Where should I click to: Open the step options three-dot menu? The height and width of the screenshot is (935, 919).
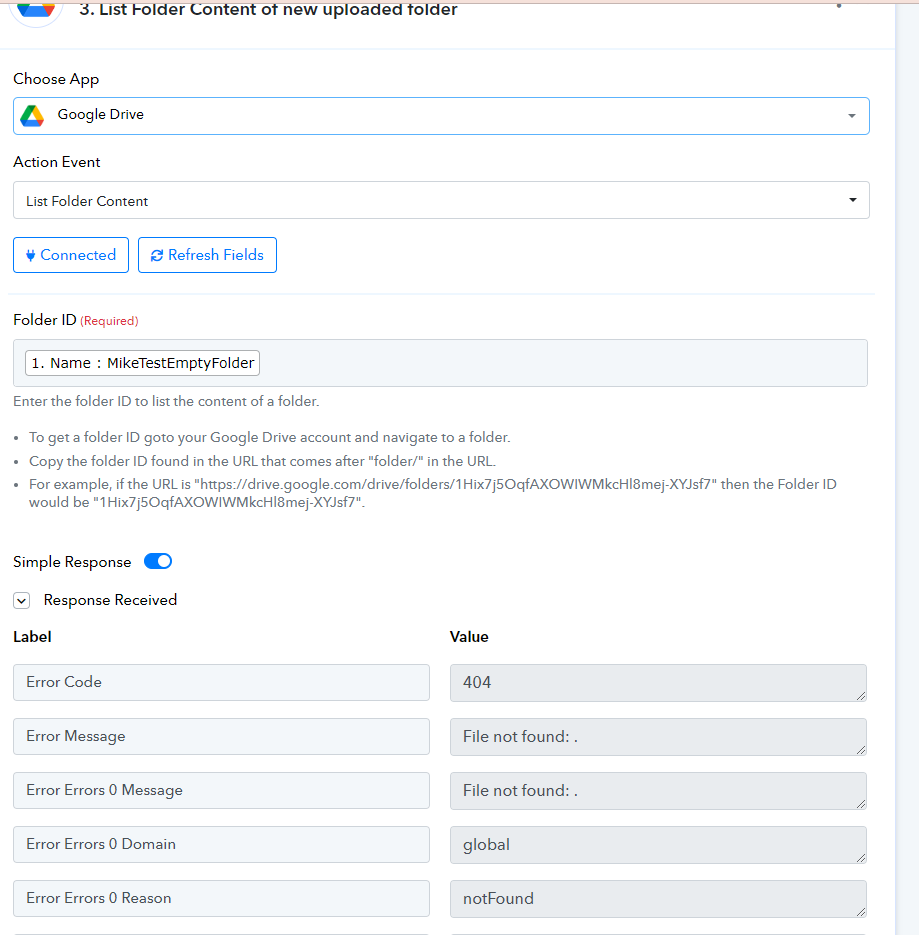tap(838, 6)
